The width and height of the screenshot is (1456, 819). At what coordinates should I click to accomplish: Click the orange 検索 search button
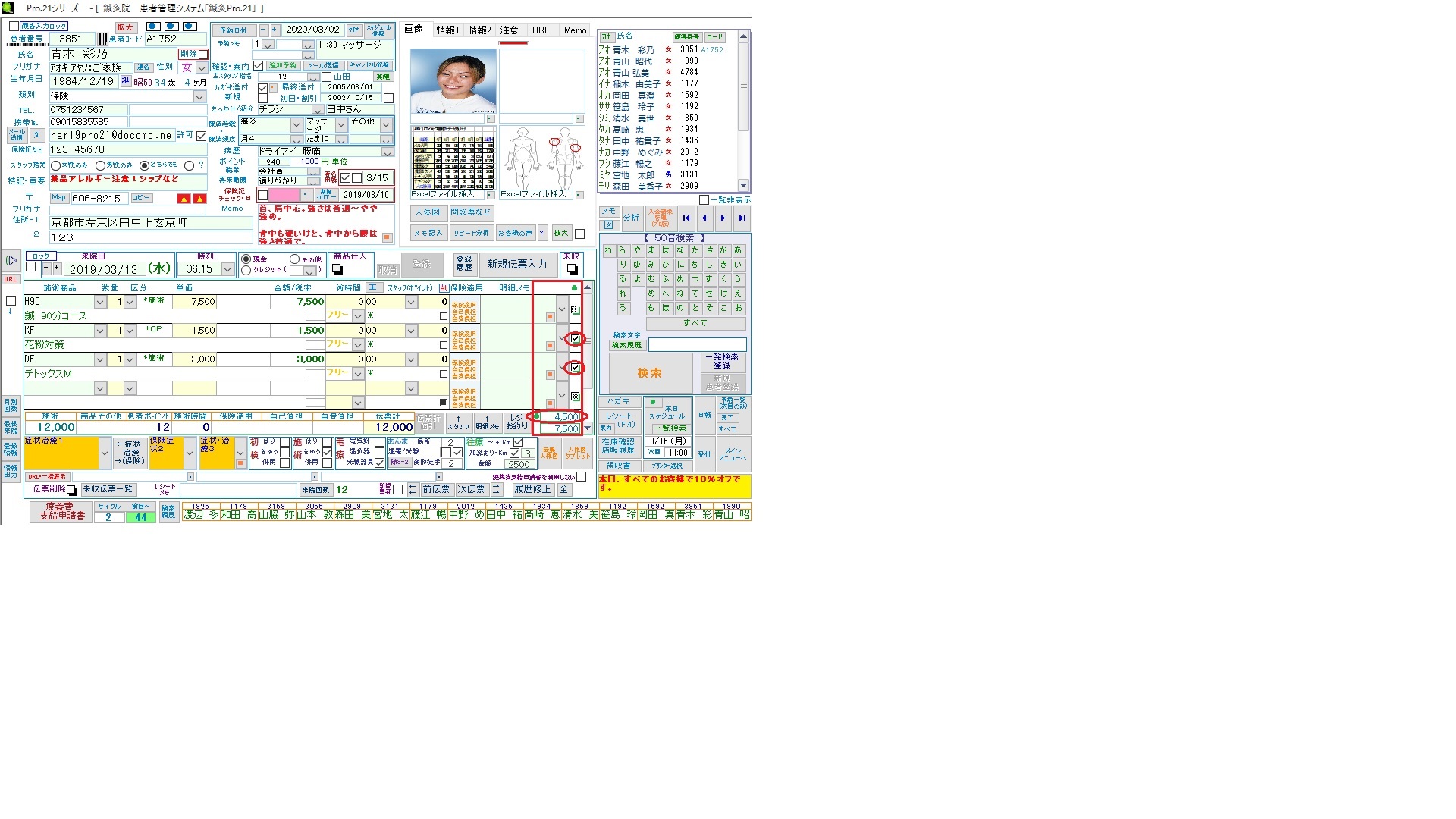pyautogui.click(x=649, y=373)
